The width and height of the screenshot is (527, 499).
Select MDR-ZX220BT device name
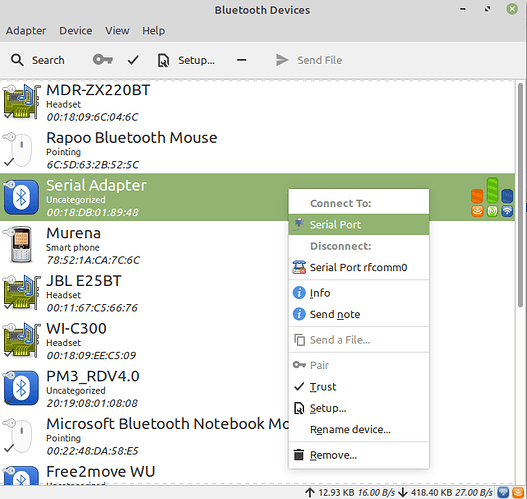[98, 90]
